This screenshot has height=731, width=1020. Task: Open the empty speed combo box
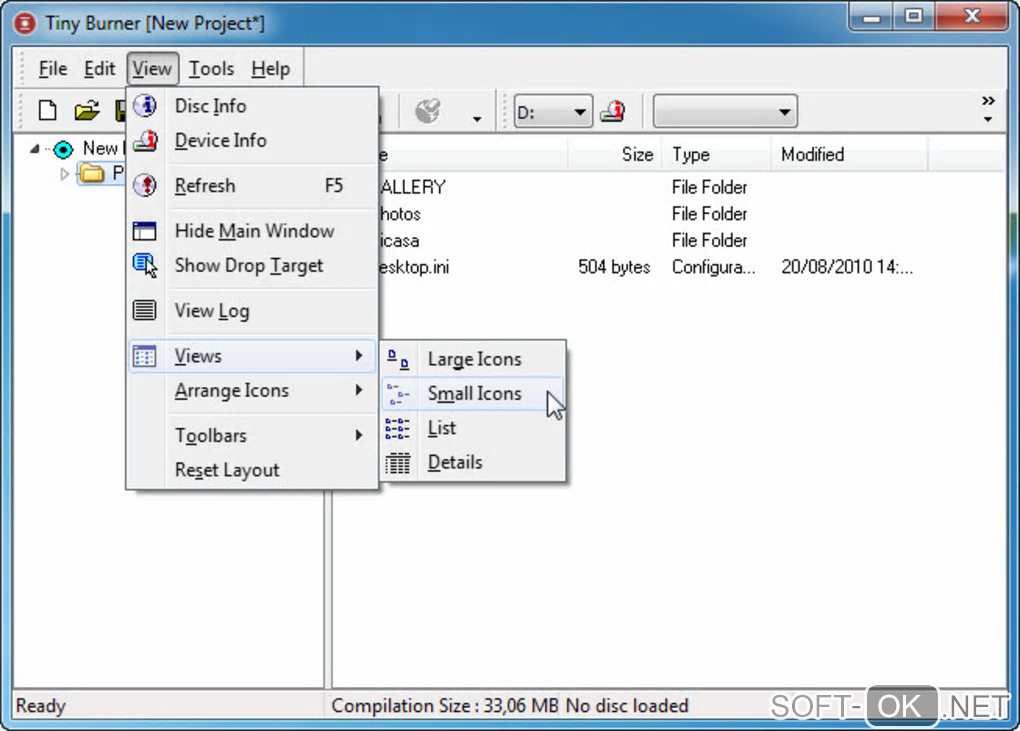(725, 112)
